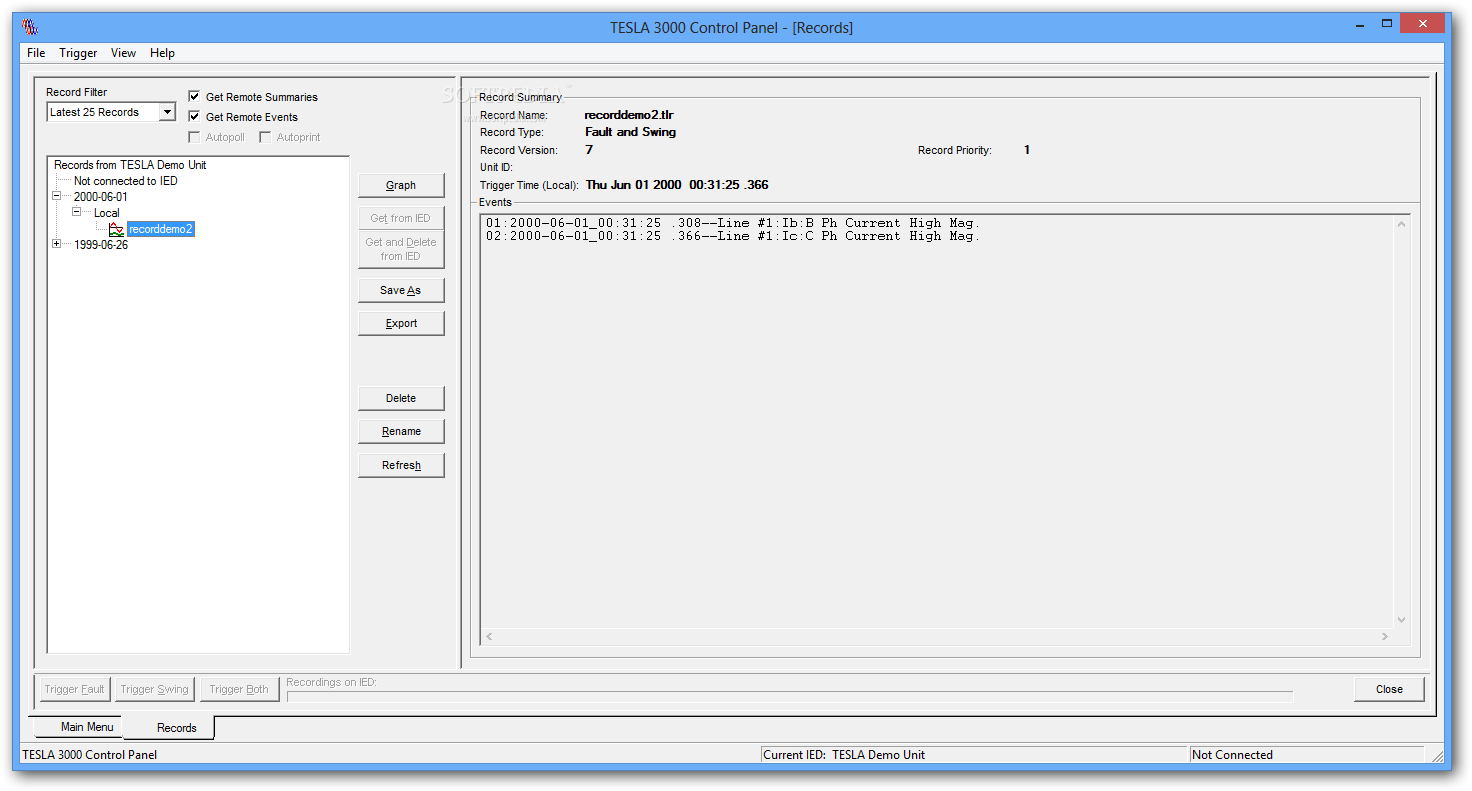The image size is (1472, 791).
Task: Open the Record Filter dropdown
Action: [x=167, y=112]
